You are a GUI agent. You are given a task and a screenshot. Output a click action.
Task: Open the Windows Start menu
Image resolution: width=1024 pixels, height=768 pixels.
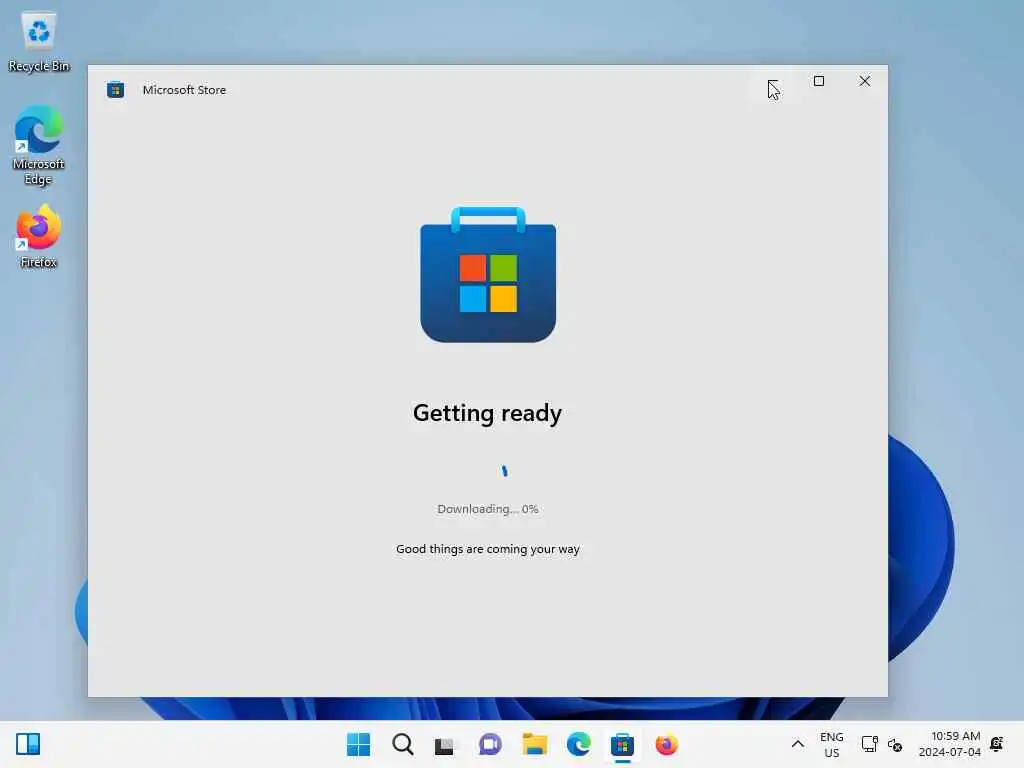pyautogui.click(x=359, y=744)
